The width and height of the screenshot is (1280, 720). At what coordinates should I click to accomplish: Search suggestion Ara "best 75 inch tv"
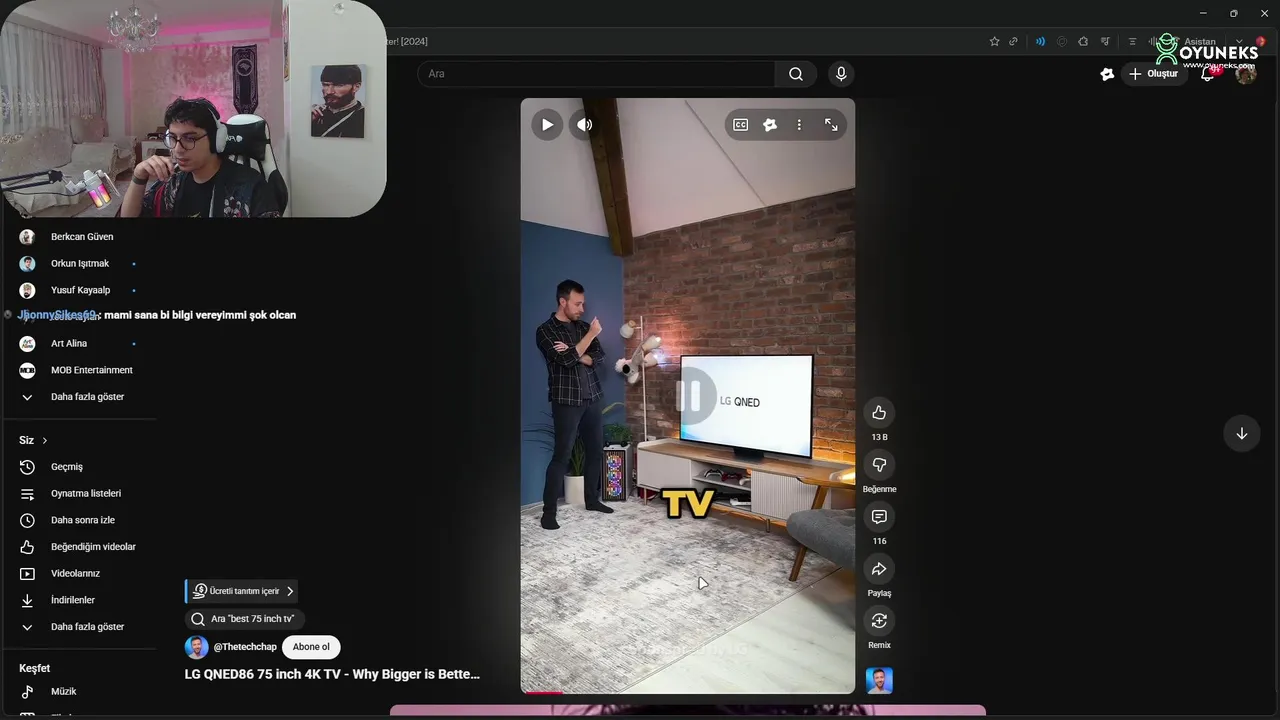coord(244,619)
